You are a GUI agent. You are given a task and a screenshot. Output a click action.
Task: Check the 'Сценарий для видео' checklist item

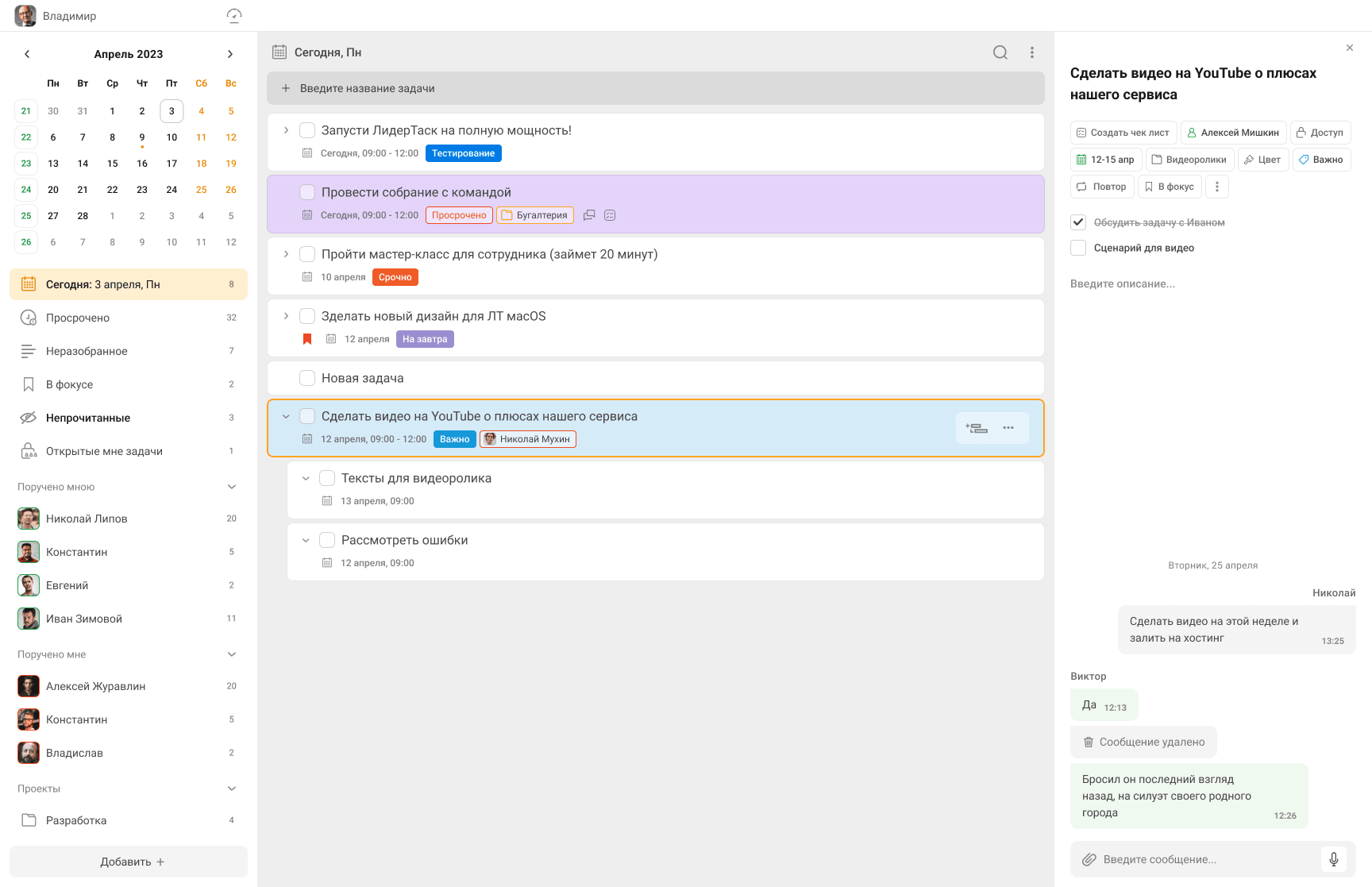tap(1078, 248)
